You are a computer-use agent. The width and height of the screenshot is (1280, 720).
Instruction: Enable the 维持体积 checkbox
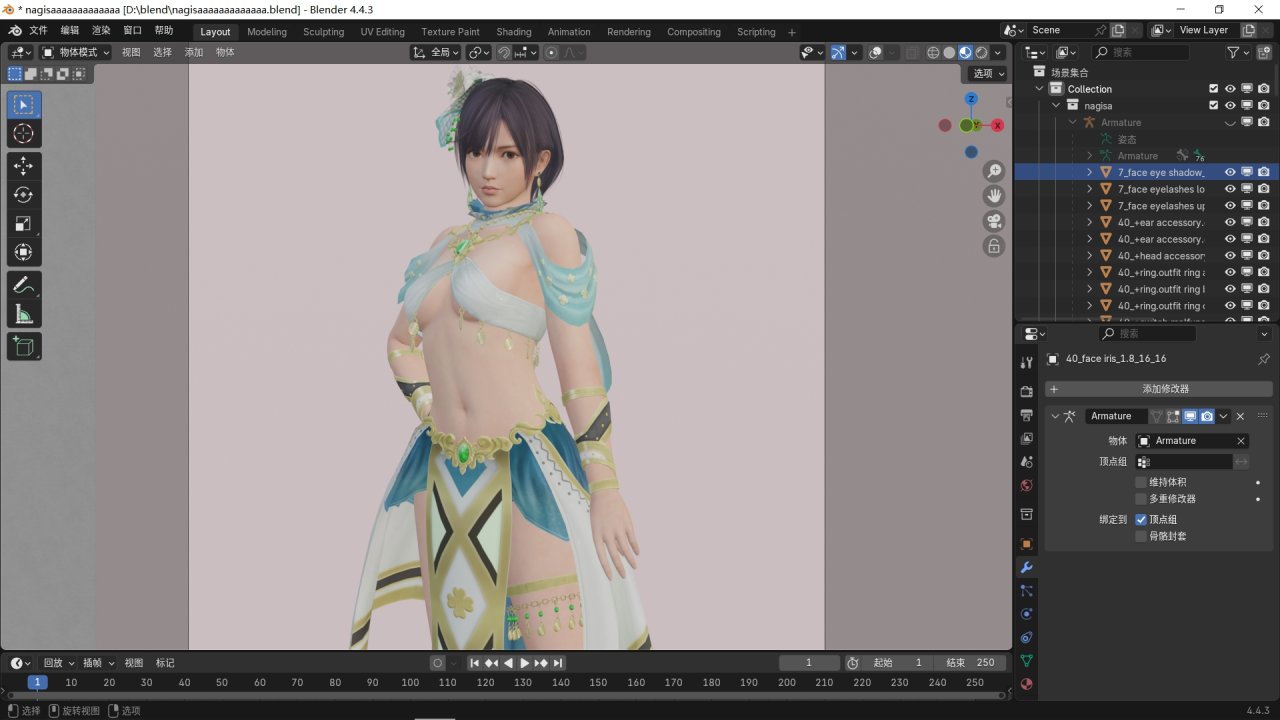coord(1141,482)
